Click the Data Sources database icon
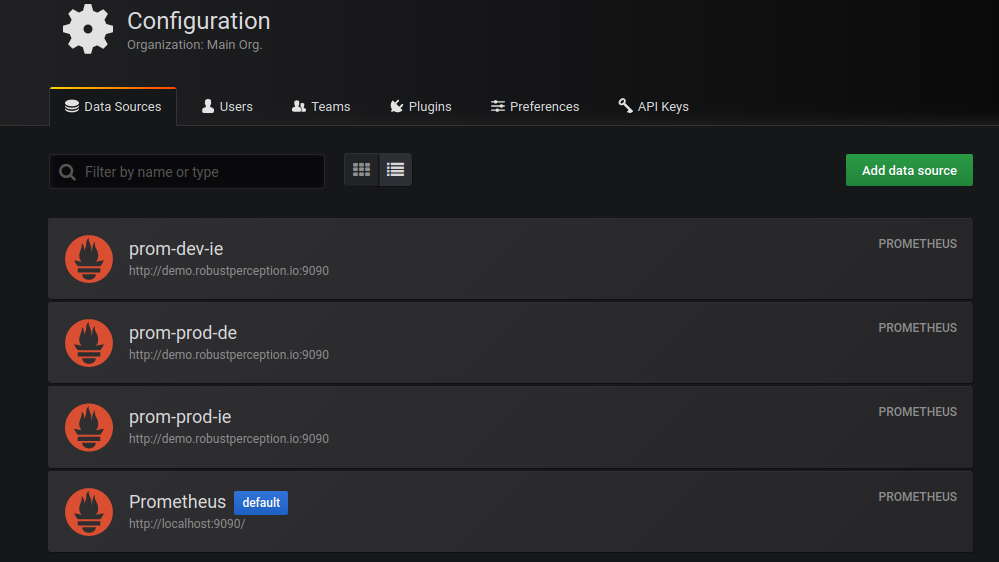Viewport: 999px width, 562px height. point(72,106)
